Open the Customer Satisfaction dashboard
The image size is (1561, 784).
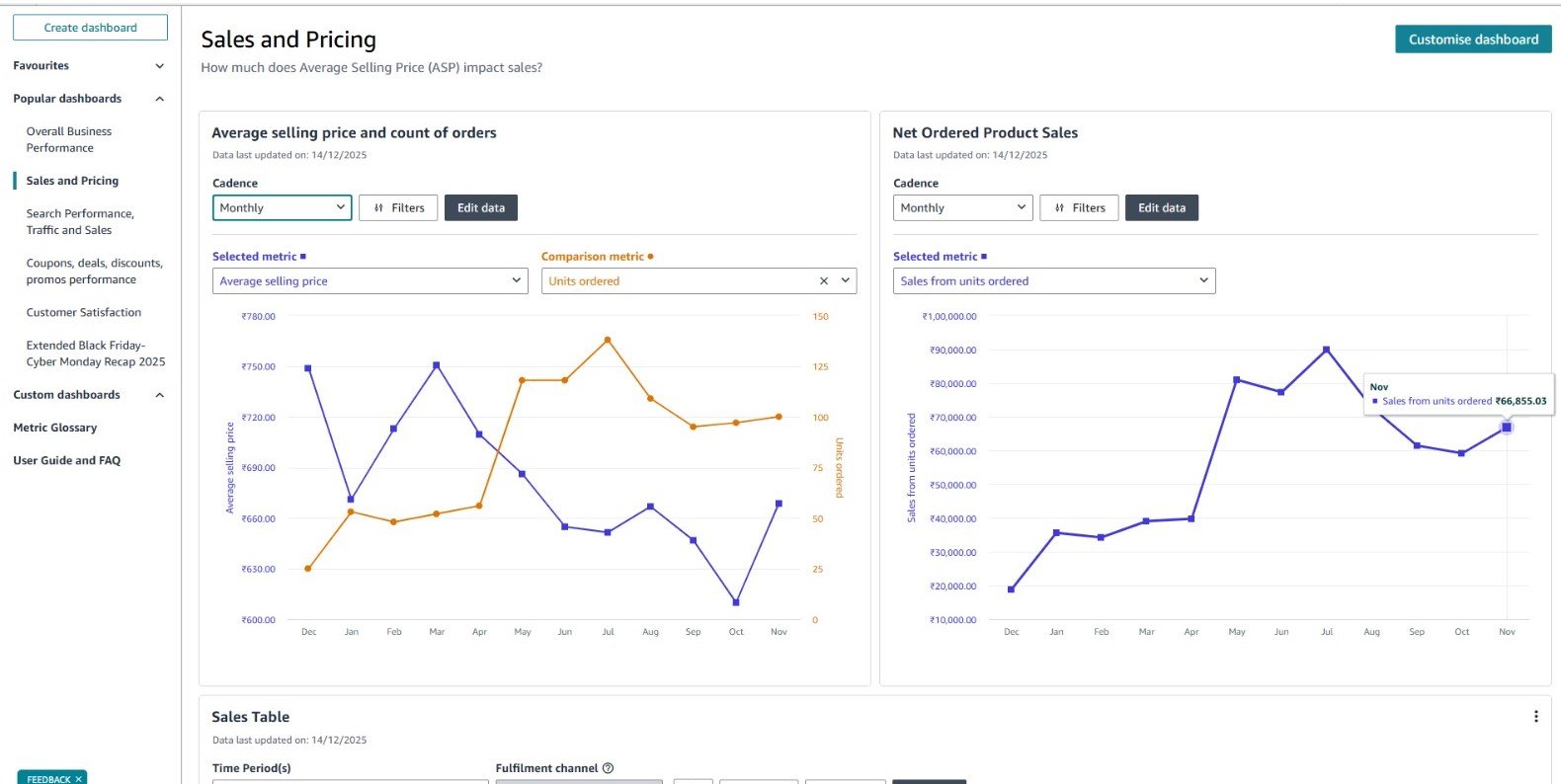click(84, 312)
